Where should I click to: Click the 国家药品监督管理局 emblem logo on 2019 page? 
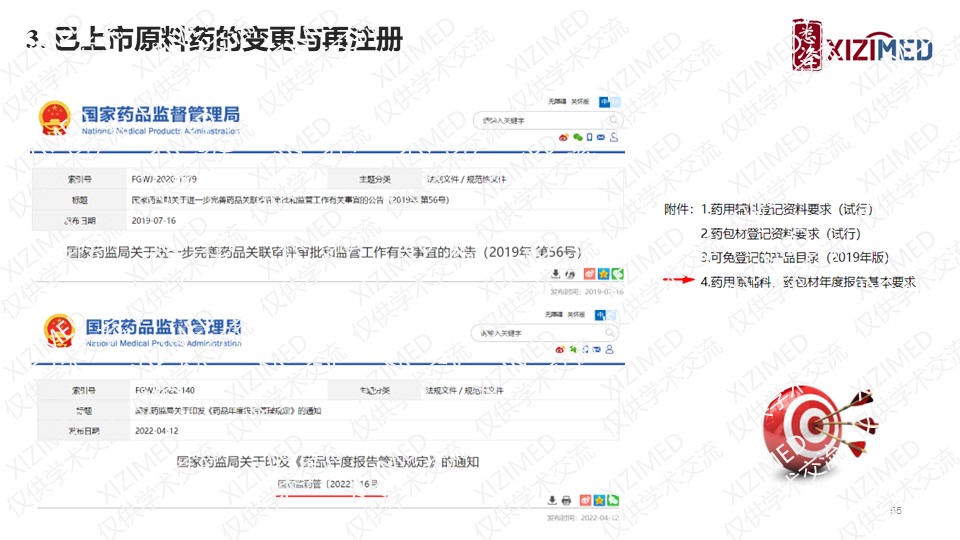[x=51, y=119]
